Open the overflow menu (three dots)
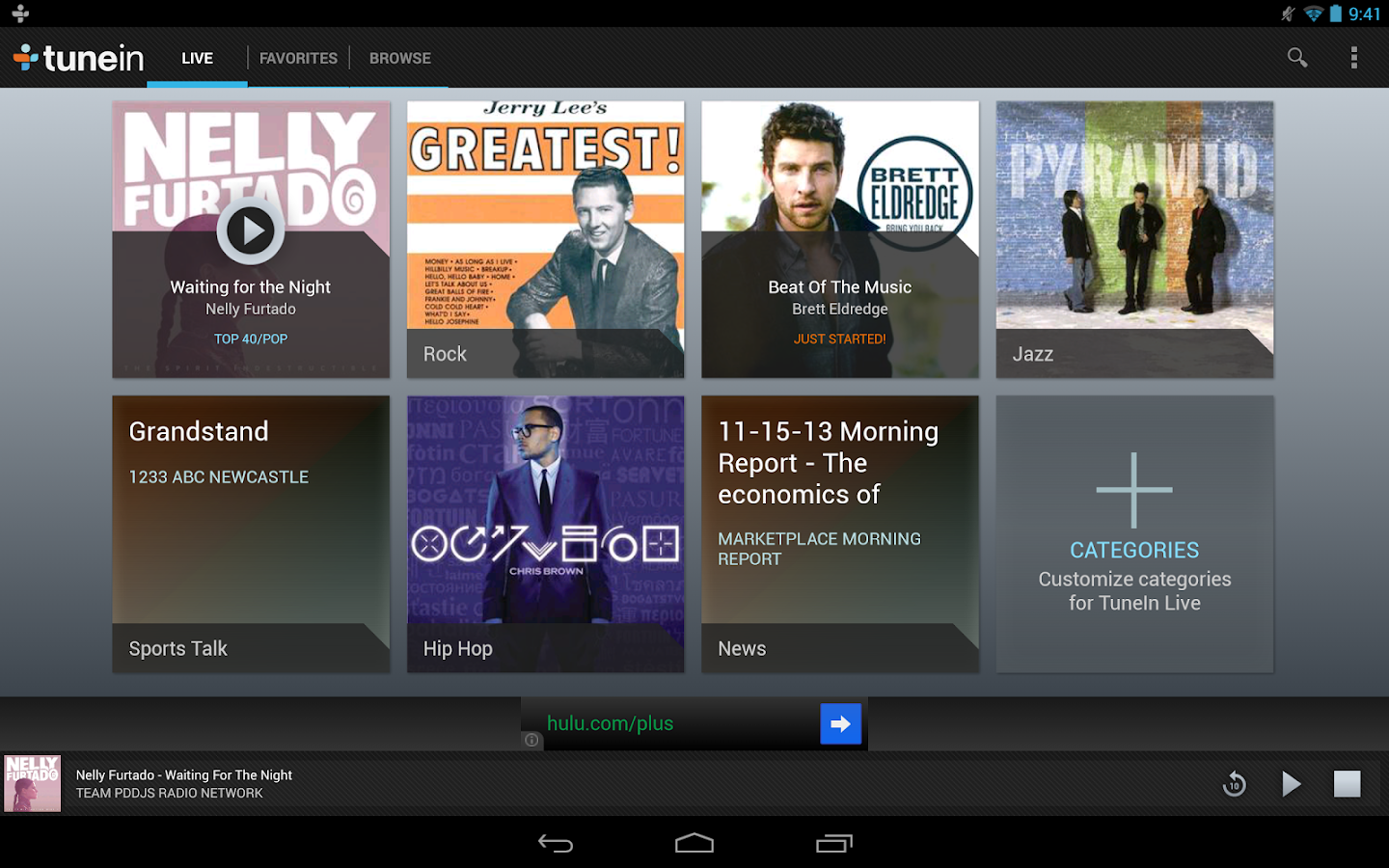 coord(1354,58)
